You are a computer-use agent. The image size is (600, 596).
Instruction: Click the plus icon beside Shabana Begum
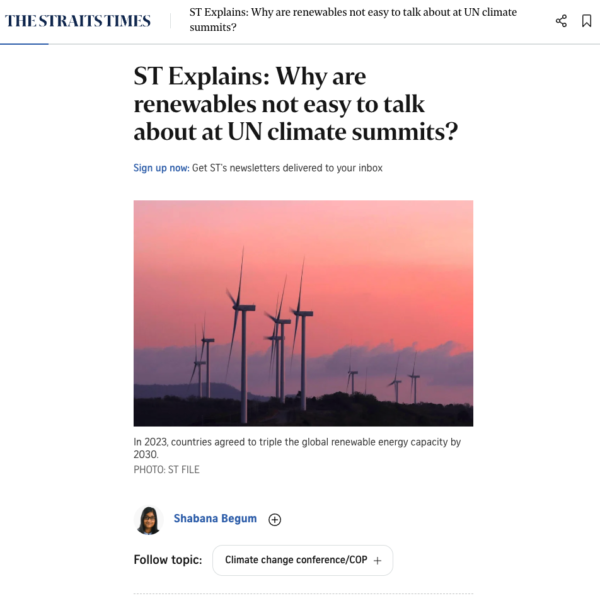[275, 519]
